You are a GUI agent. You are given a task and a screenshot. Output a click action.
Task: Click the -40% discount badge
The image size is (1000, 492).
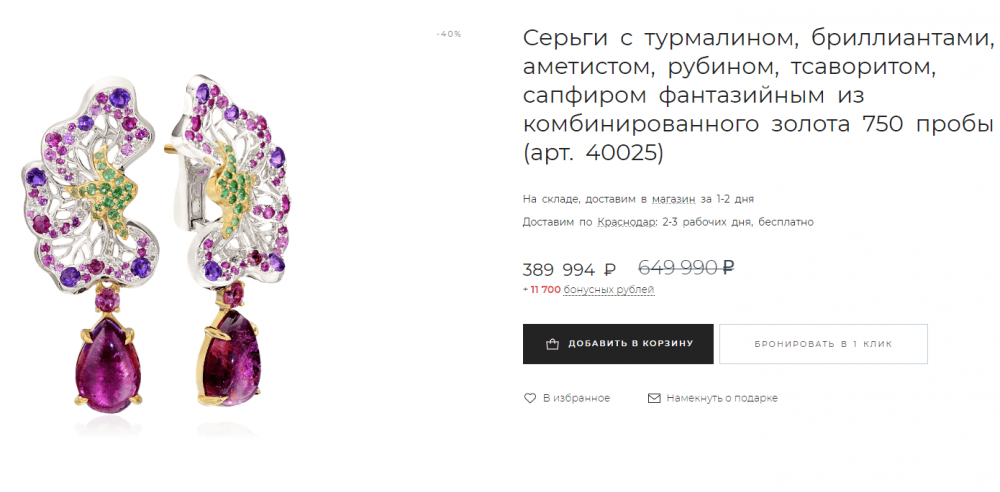[448, 34]
